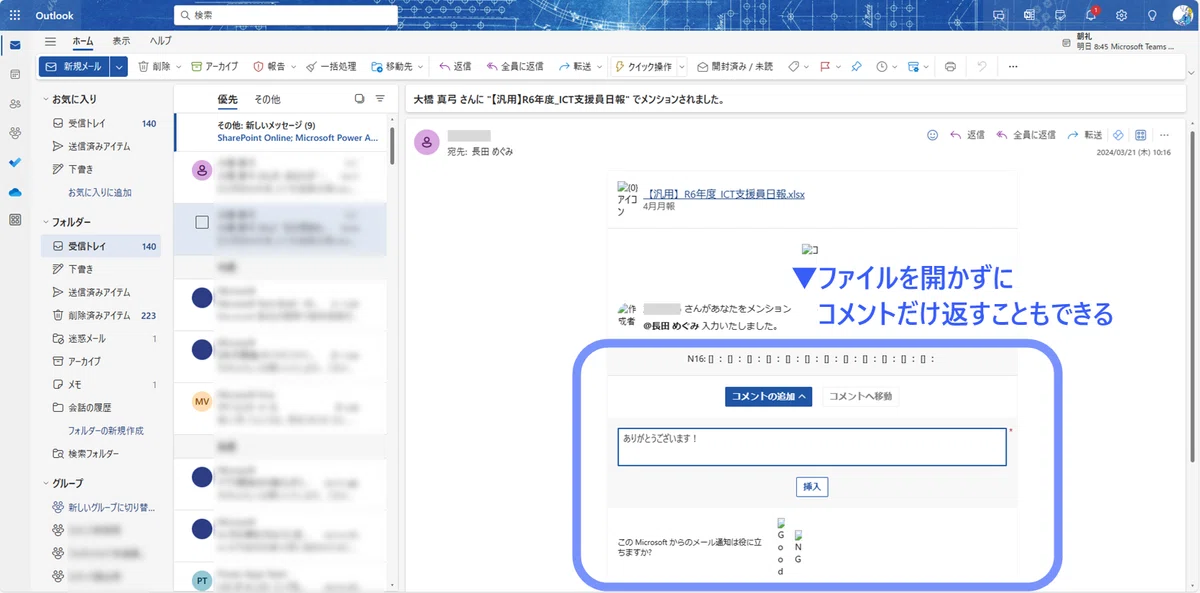The image size is (1200, 593).
Task: Click in the comment text box
Action: [812, 447]
